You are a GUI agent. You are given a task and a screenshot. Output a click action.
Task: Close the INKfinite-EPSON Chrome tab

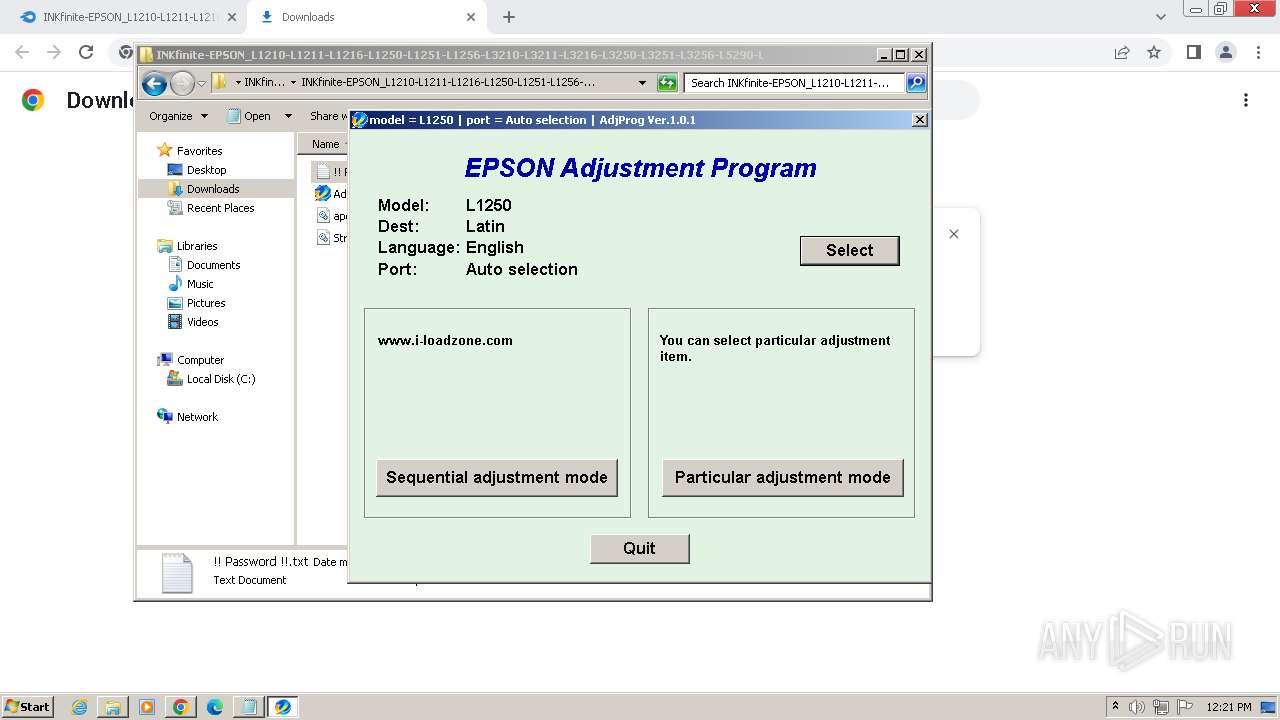(x=232, y=17)
